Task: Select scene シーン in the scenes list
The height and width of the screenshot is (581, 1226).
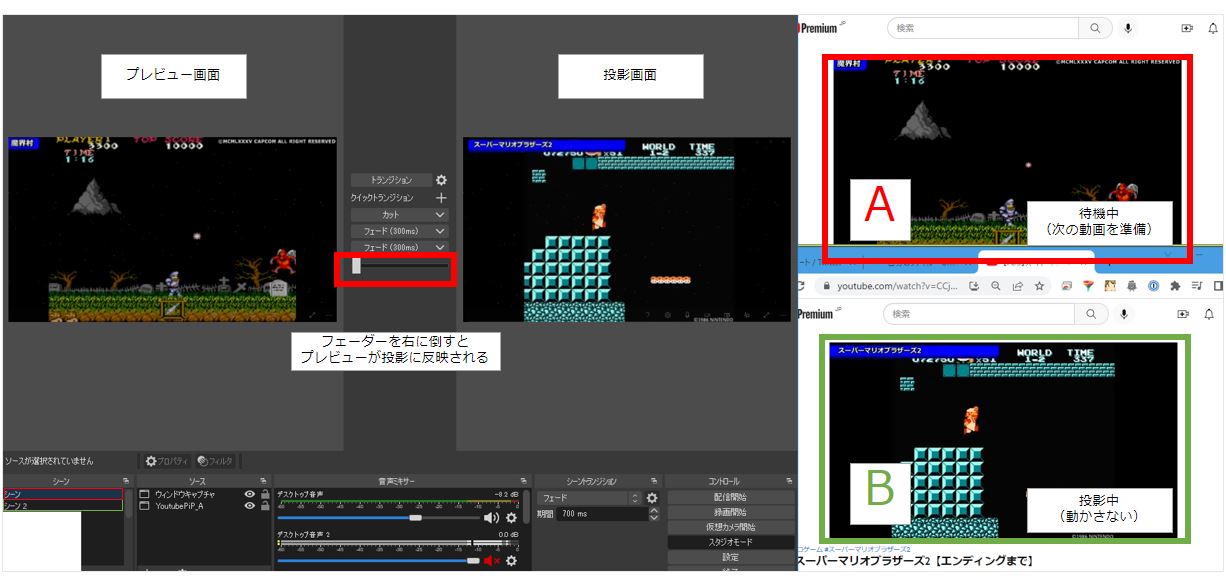Action: click(62, 494)
